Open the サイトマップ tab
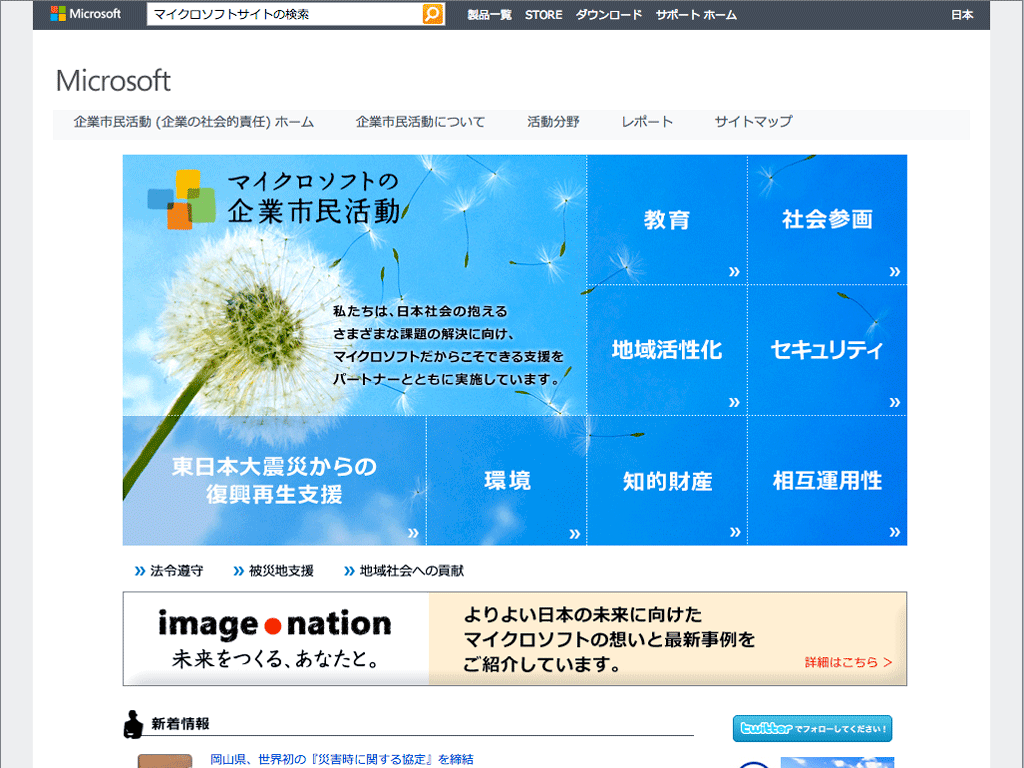This screenshot has height=768, width=1024. click(753, 121)
